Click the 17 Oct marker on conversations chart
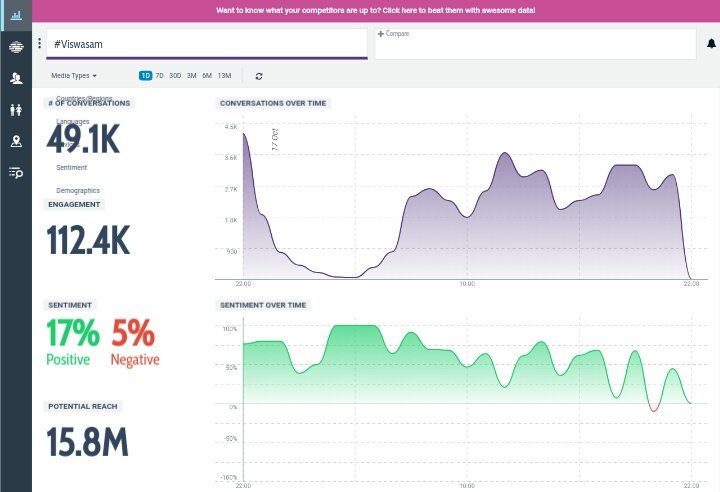 pyautogui.click(x=275, y=140)
